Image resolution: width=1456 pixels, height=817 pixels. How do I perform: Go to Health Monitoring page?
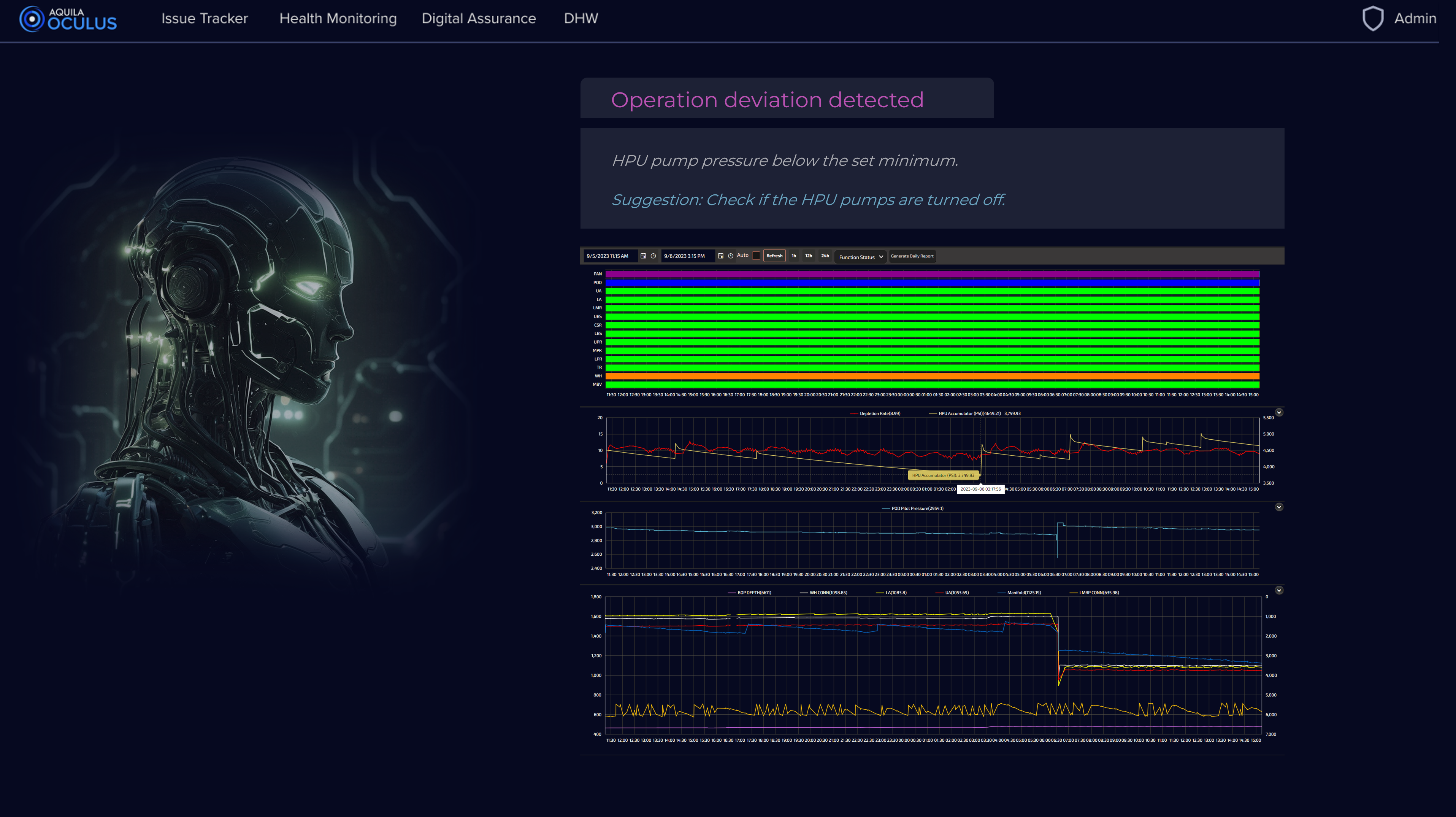tap(338, 19)
